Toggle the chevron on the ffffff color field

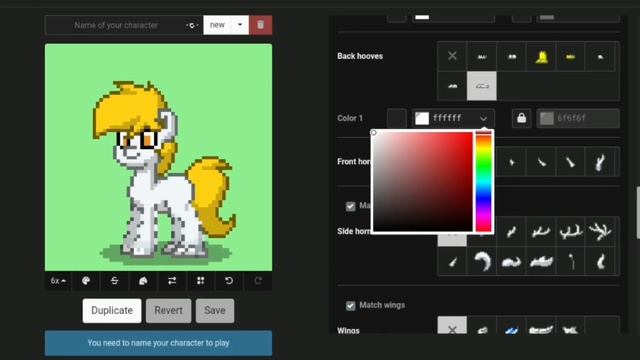coord(483,119)
